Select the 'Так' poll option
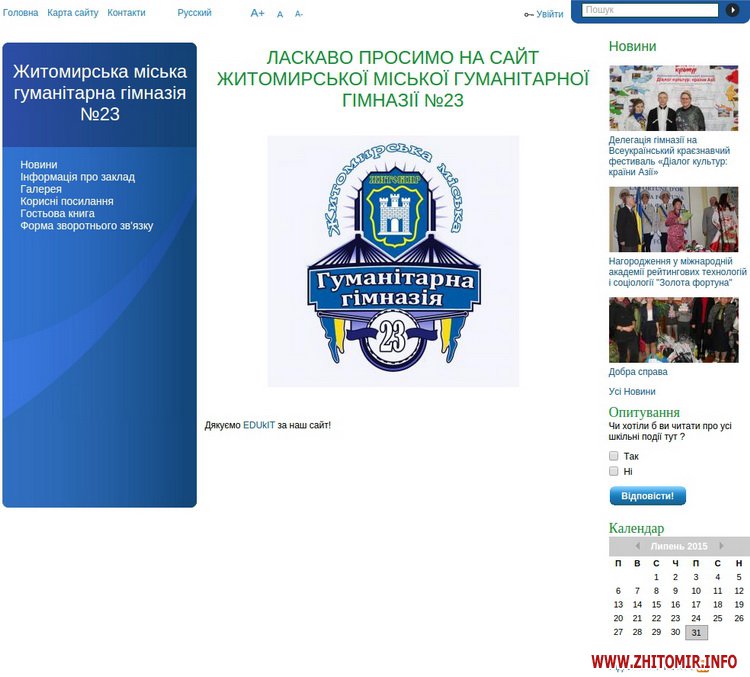 pyautogui.click(x=614, y=456)
